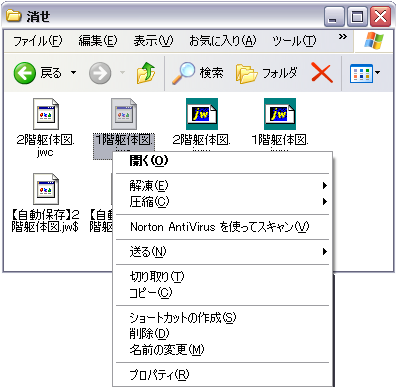Expand the hidden menus chevron »
Screen dimensions: 397x387
342,37
